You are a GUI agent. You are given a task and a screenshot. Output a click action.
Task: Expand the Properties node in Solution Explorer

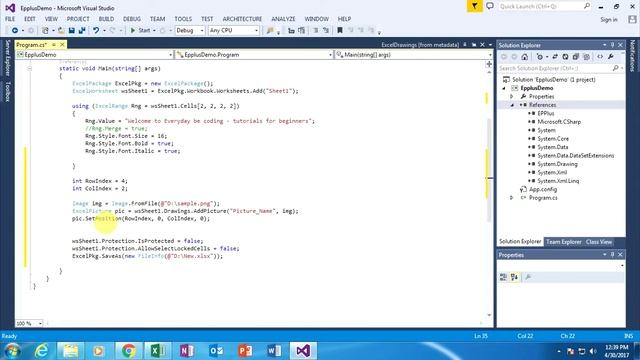pos(512,96)
